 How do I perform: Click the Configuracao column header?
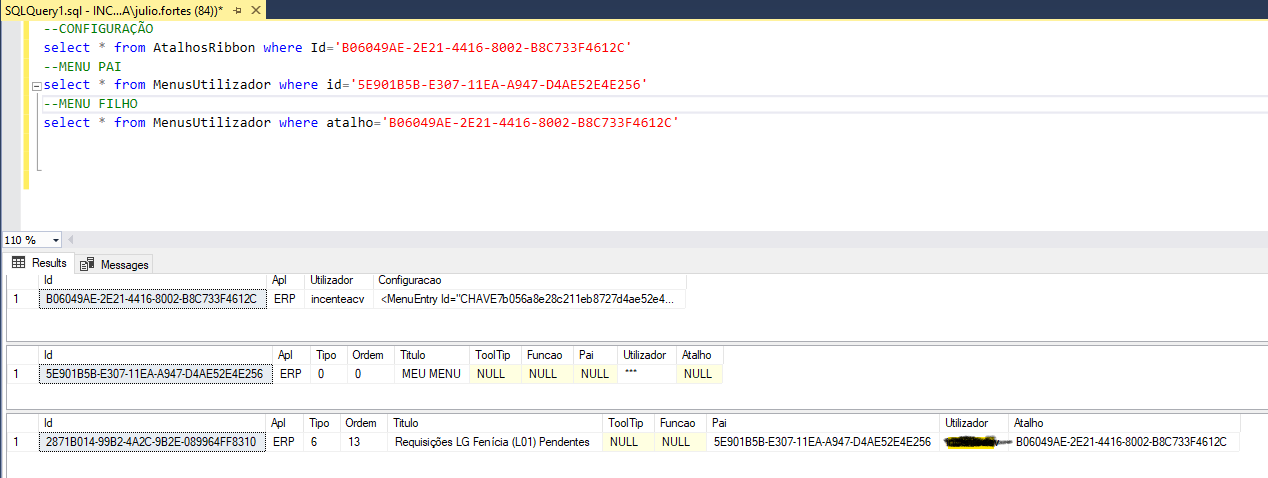409,280
